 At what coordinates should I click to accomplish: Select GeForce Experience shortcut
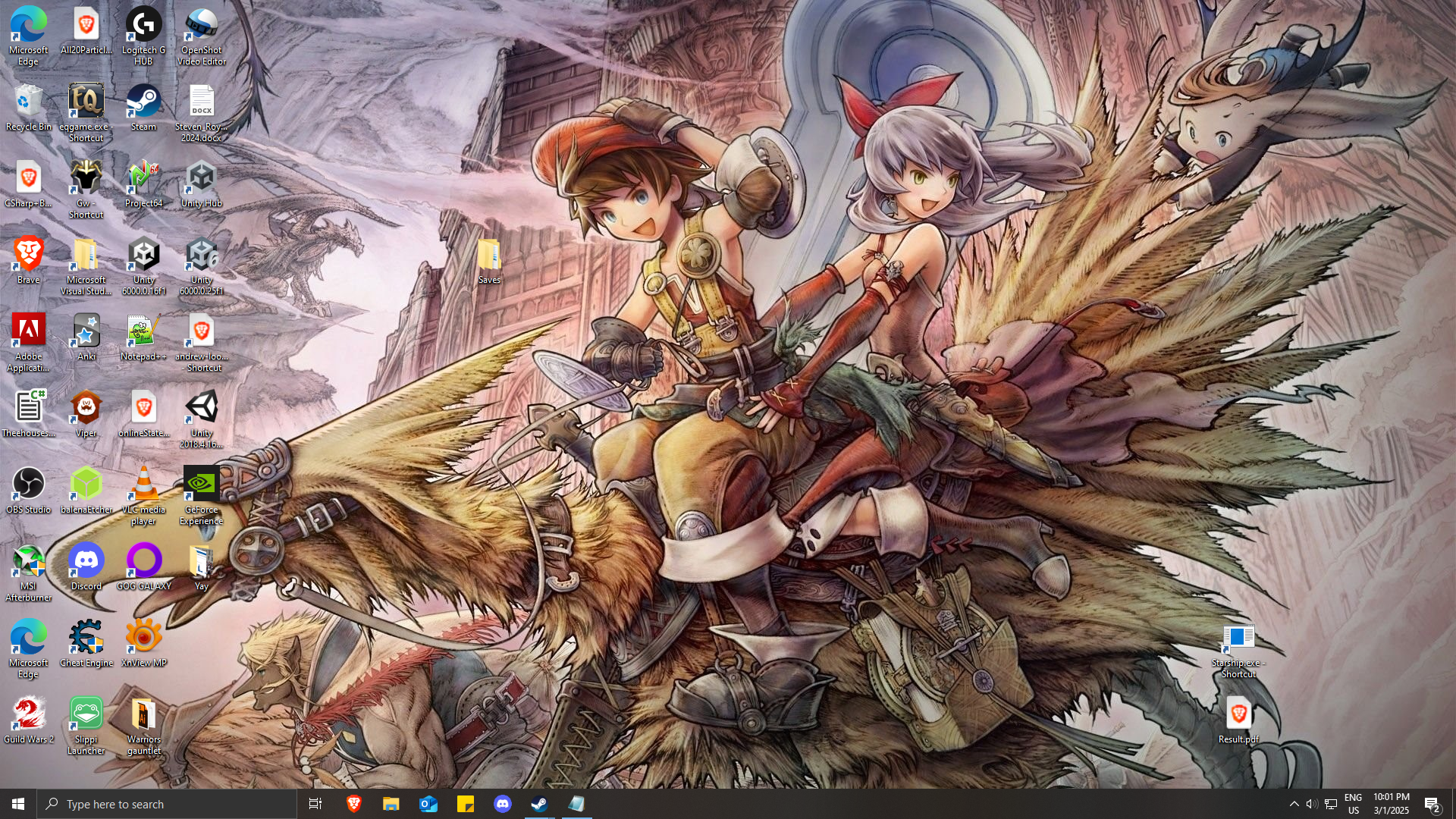pyautogui.click(x=202, y=497)
